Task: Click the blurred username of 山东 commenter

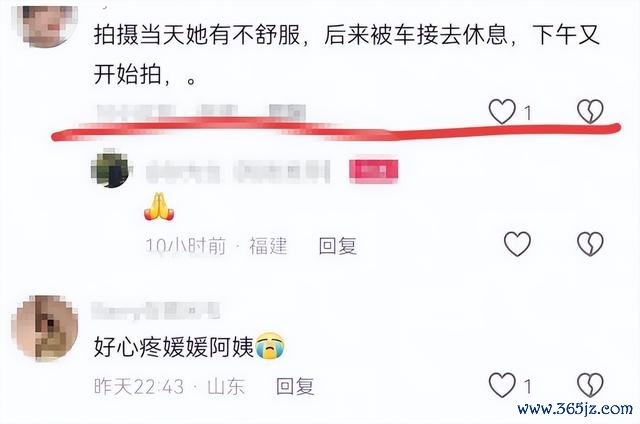Action: [x=156, y=311]
